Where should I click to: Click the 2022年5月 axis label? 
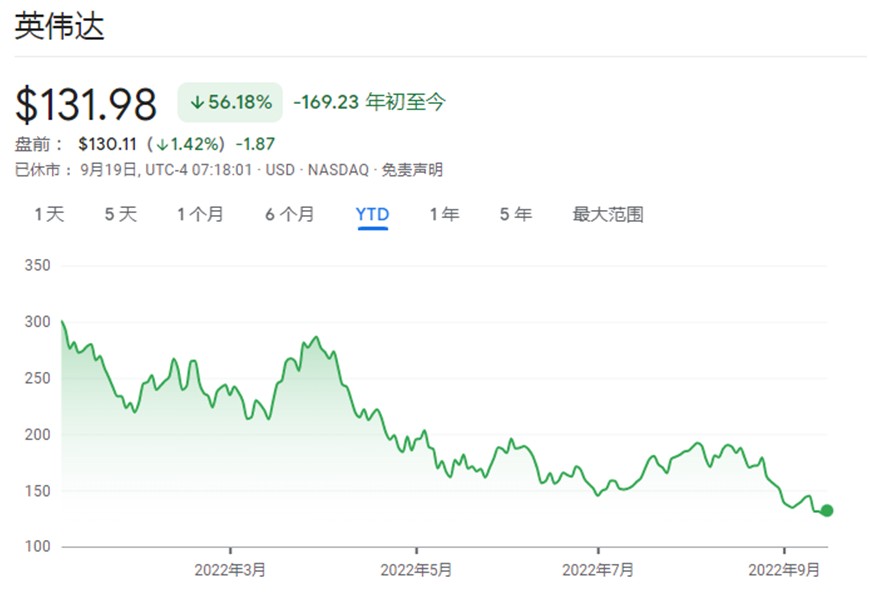tap(416, 570)
